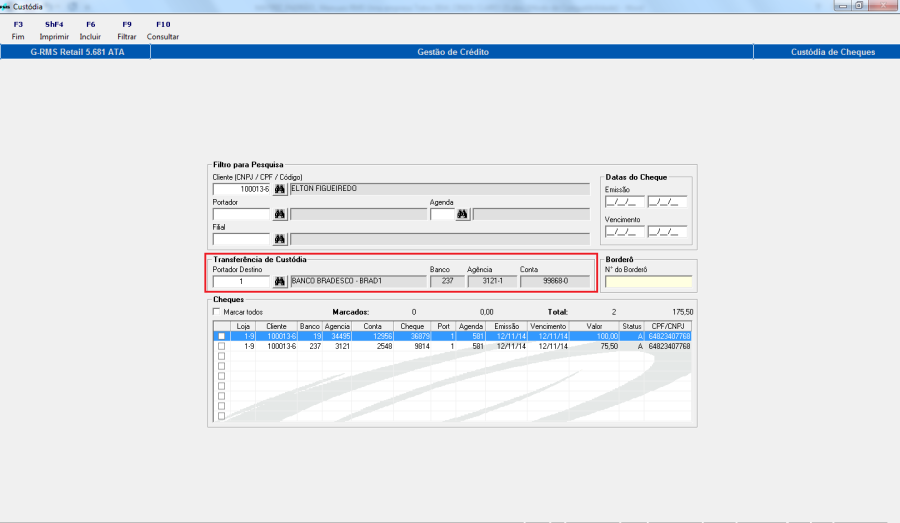Viewport: 900px width, 523px height.
Task: Click conta 2548 cell
Action: [x=373, y=347]
